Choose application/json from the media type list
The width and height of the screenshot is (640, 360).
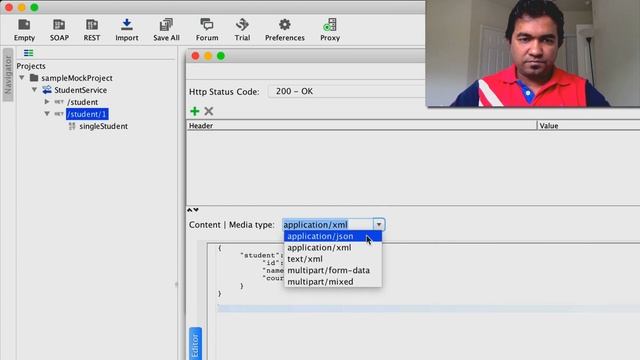pos(333,236)
